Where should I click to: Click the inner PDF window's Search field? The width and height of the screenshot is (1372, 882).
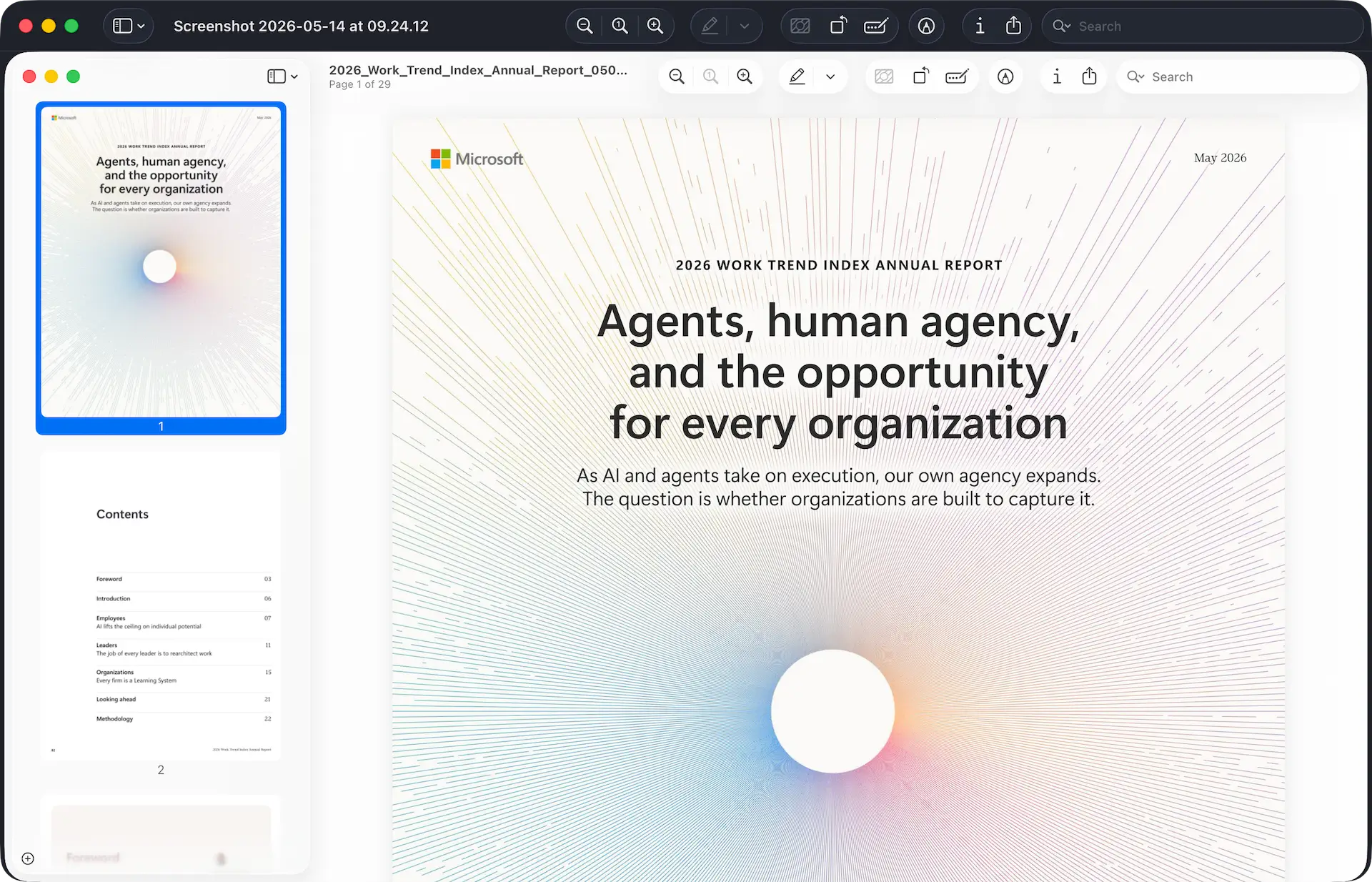(1237, 76)
